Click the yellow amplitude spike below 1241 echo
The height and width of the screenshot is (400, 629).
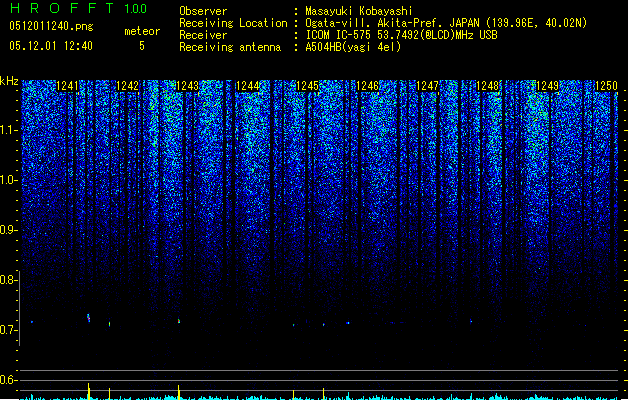[x=89, y=391]
